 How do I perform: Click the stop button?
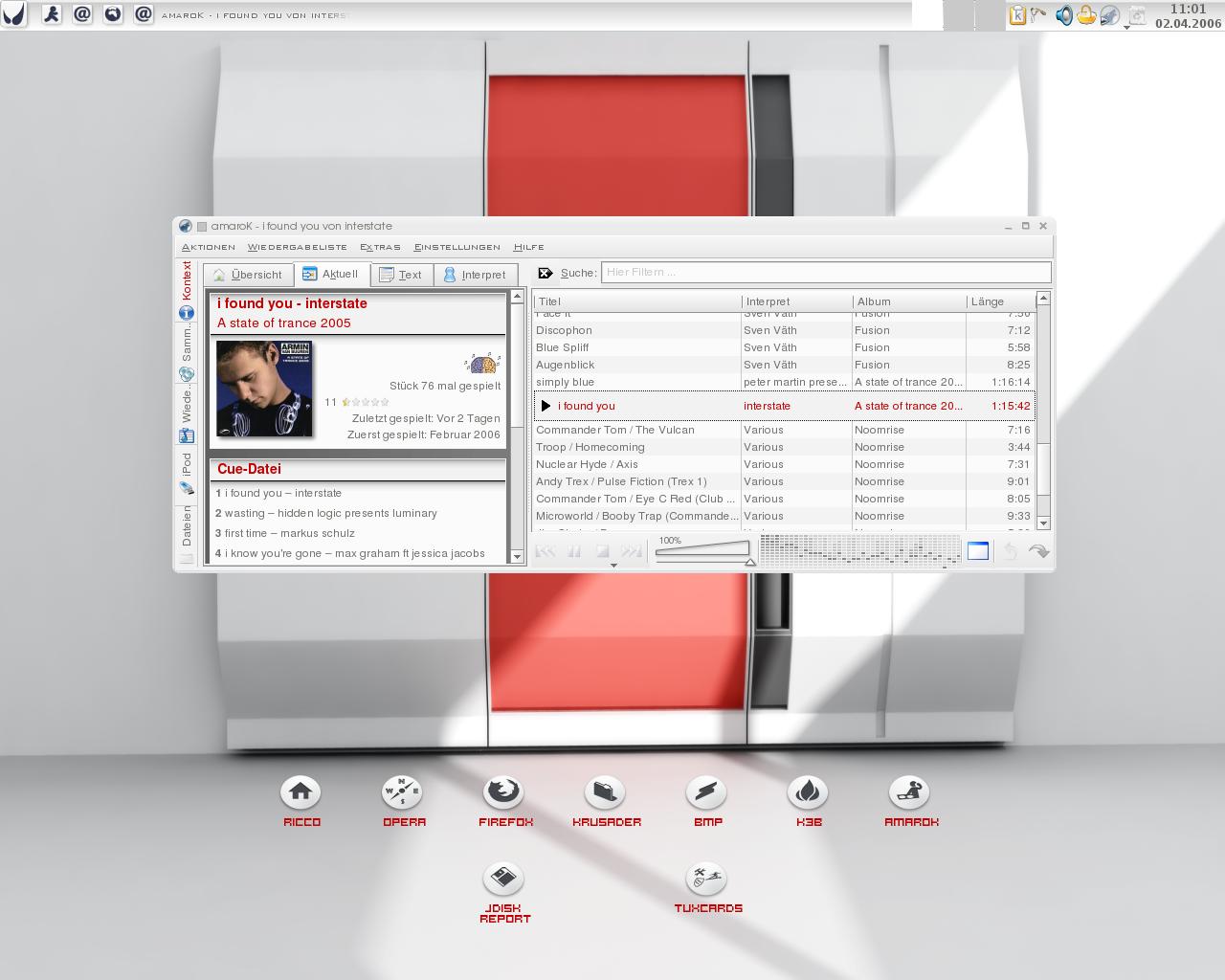pyautogui.click(x=603, y=551)
